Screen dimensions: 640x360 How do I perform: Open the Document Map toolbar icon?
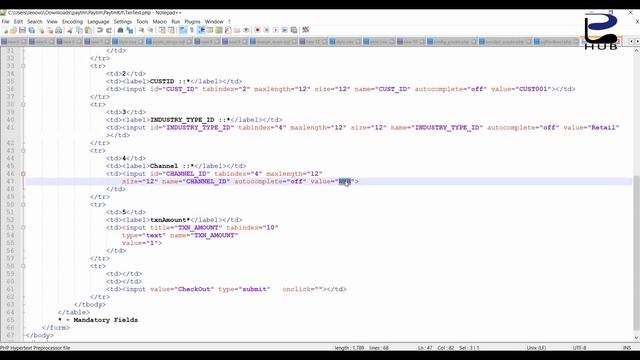(219, 30)
